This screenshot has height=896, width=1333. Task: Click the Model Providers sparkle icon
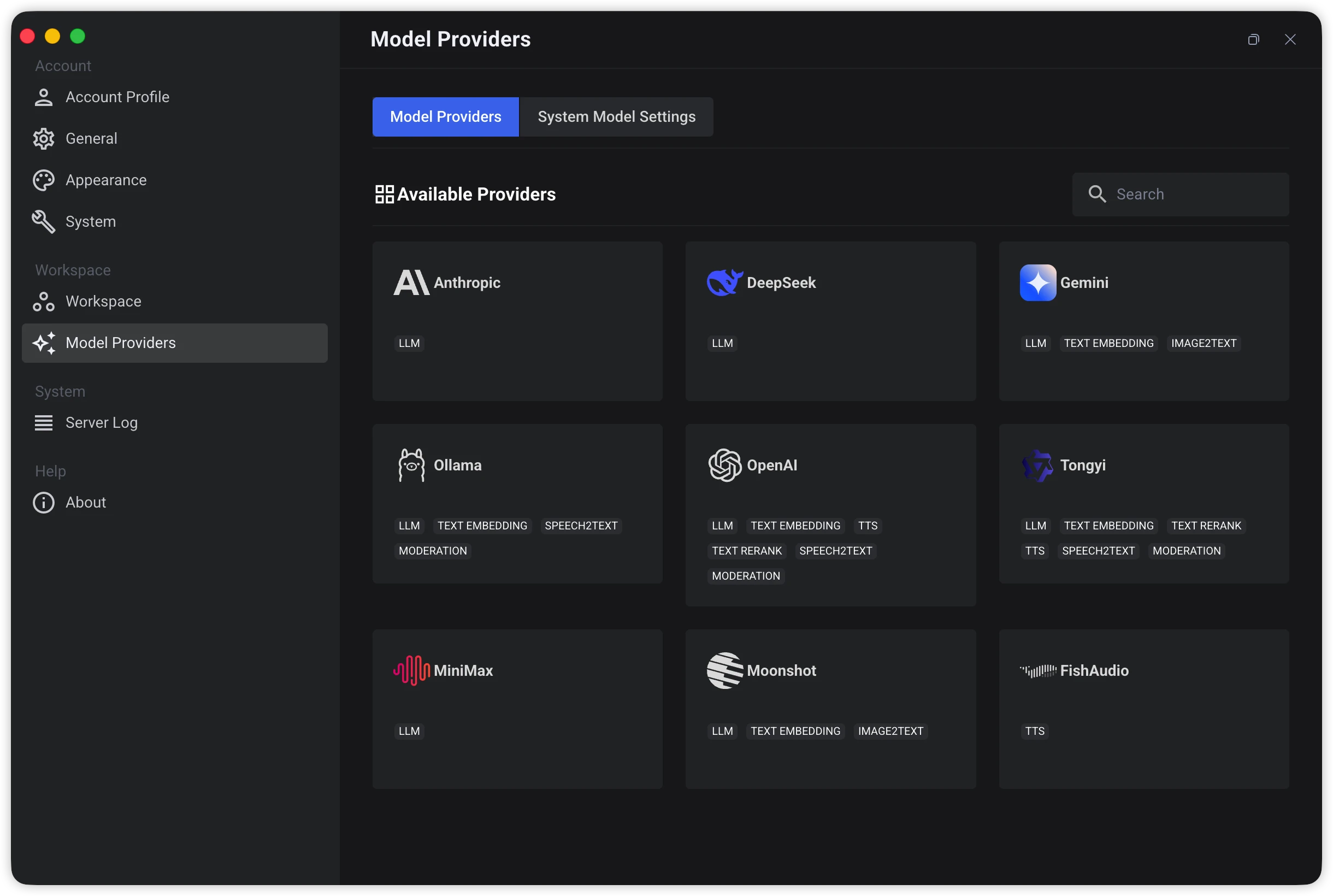click(x=44, y=343)
